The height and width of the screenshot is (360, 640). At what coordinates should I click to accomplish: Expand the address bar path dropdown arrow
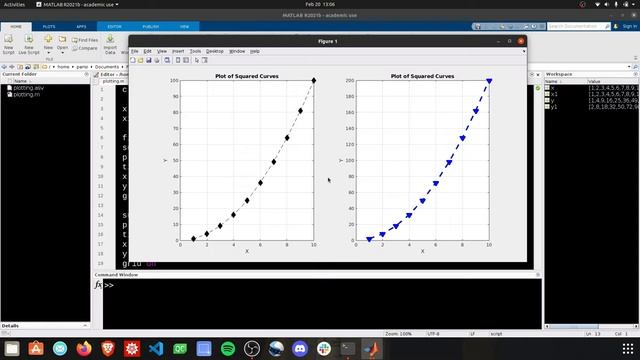pyautogui.click(x=629, y=67)
